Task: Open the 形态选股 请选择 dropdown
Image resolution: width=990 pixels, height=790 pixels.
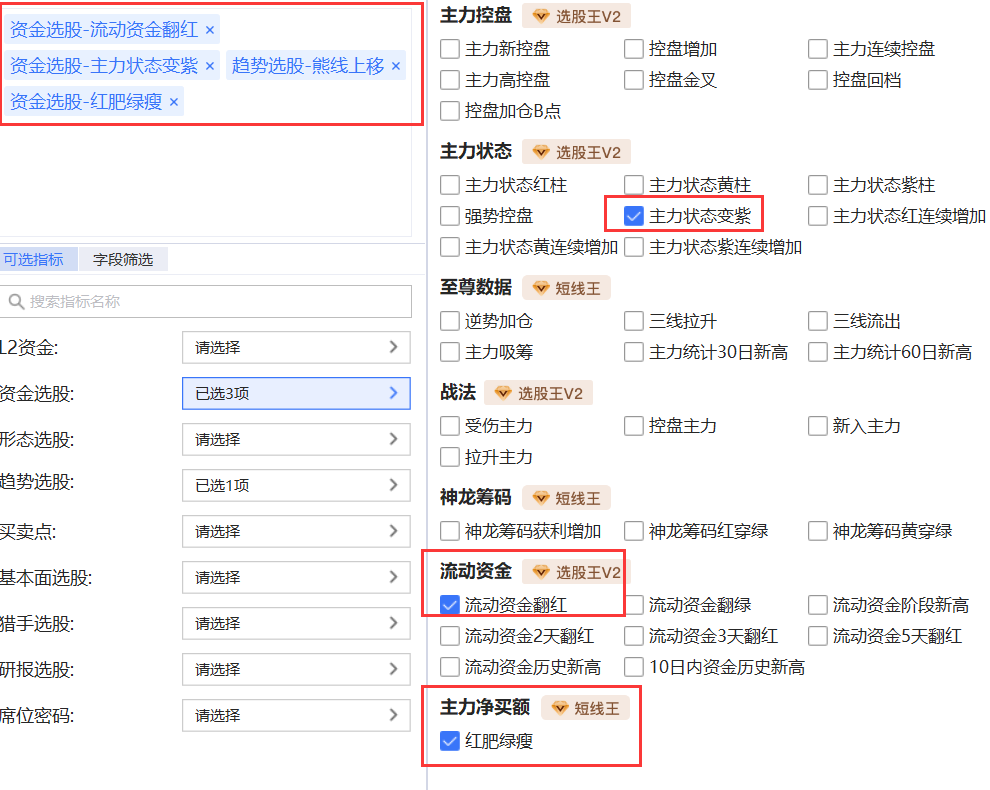Action: (296, 440)
